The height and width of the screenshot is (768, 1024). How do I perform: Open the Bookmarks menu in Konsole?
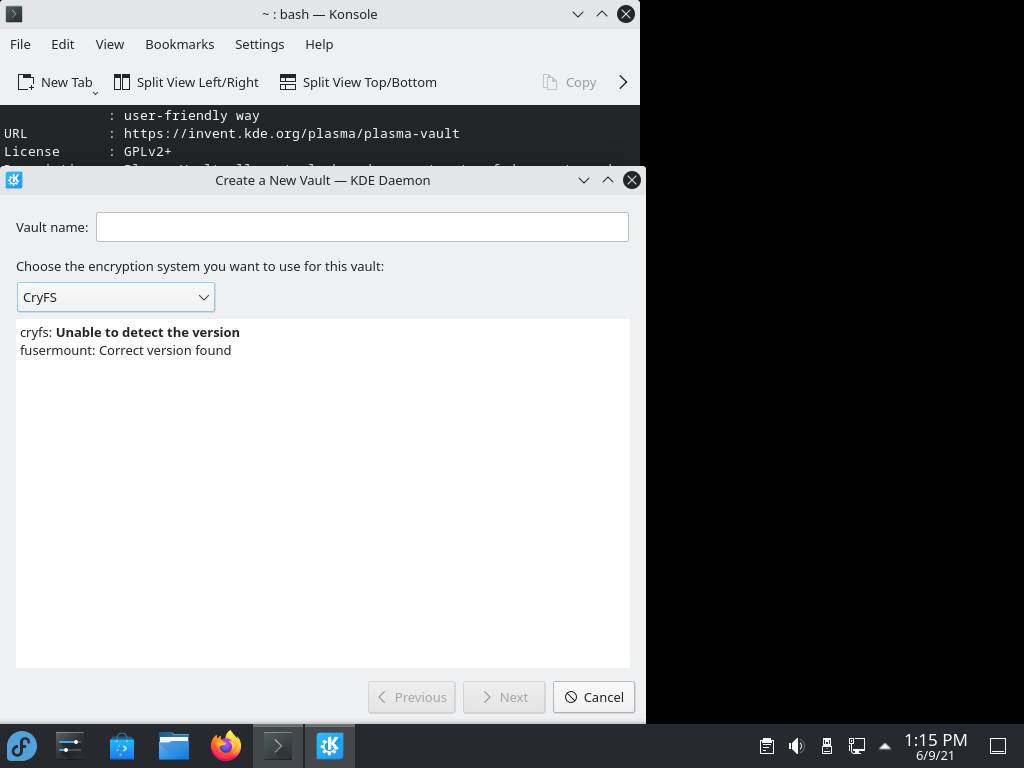click(x=180, y=44)
